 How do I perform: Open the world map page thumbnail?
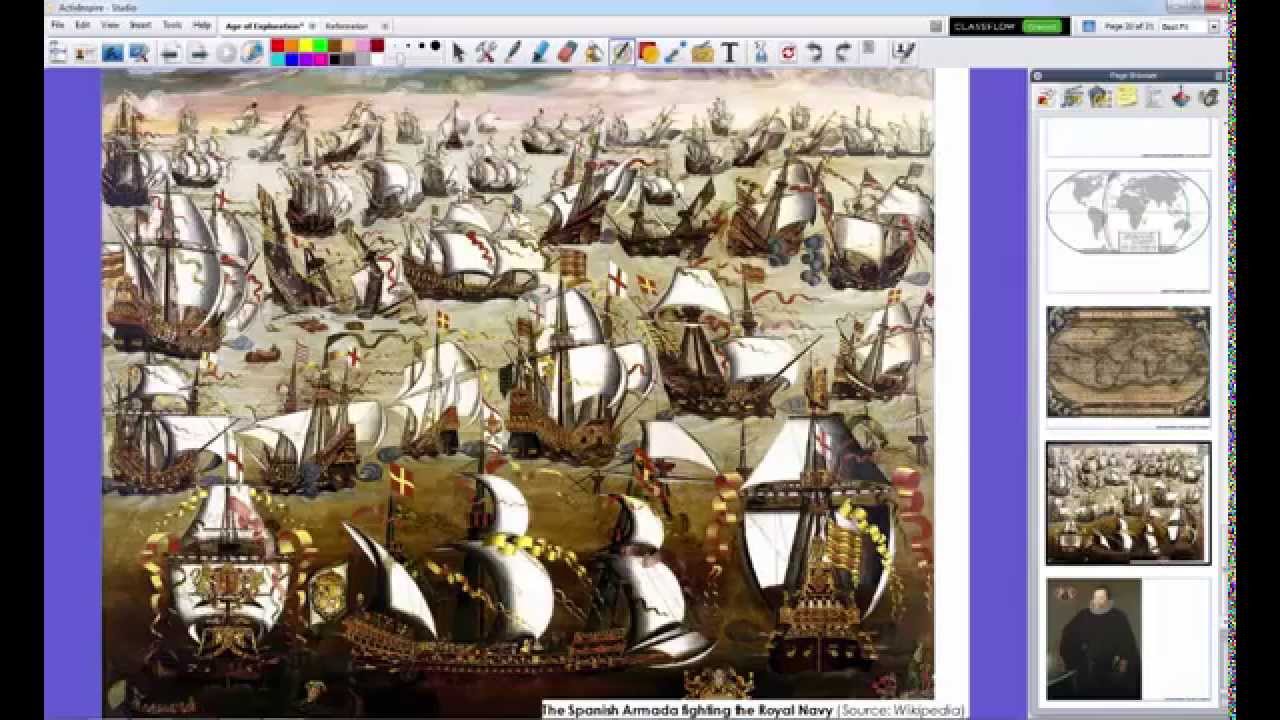[x=1128, y=231]
